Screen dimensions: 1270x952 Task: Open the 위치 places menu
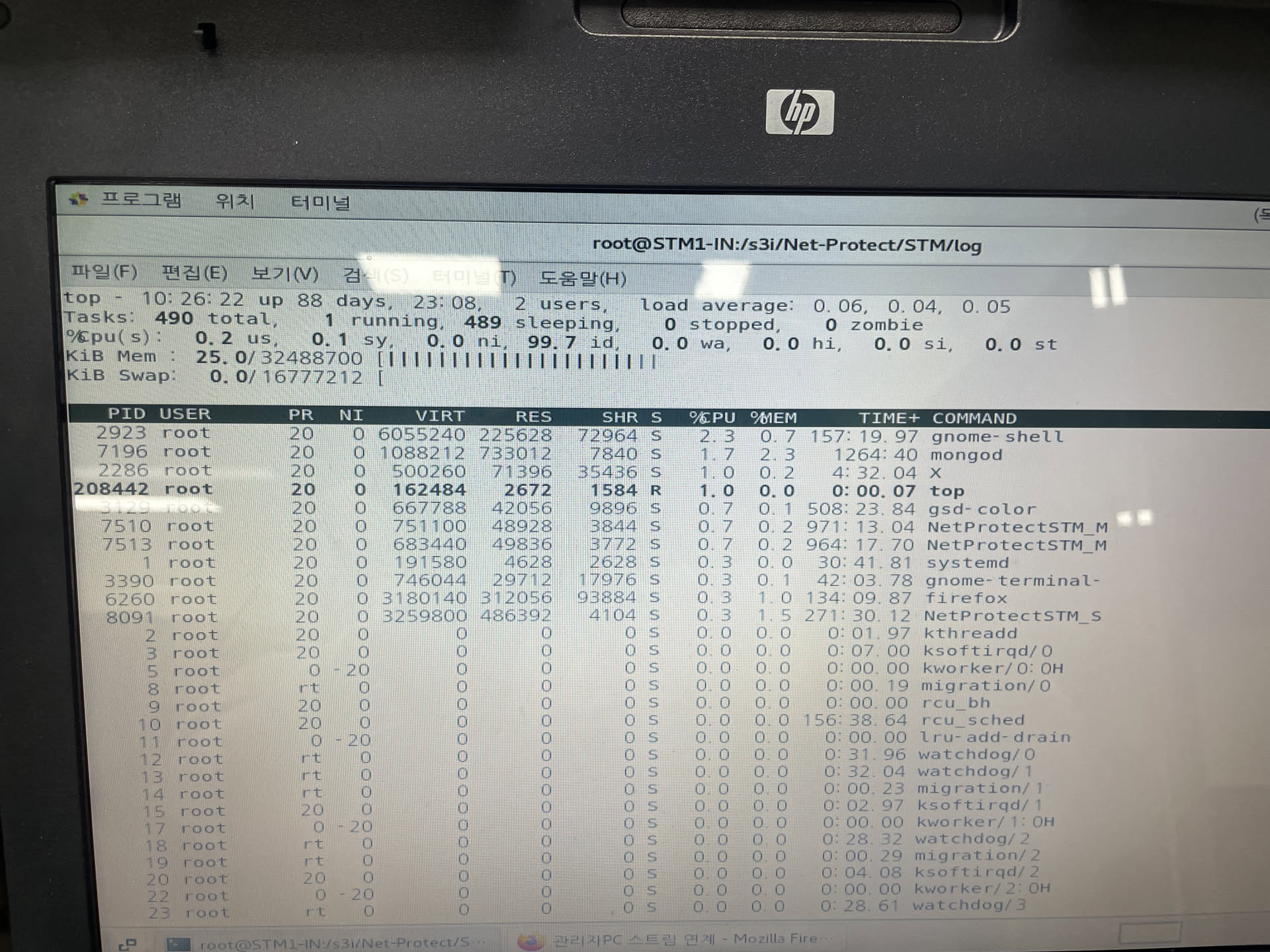tap(235, 201)
